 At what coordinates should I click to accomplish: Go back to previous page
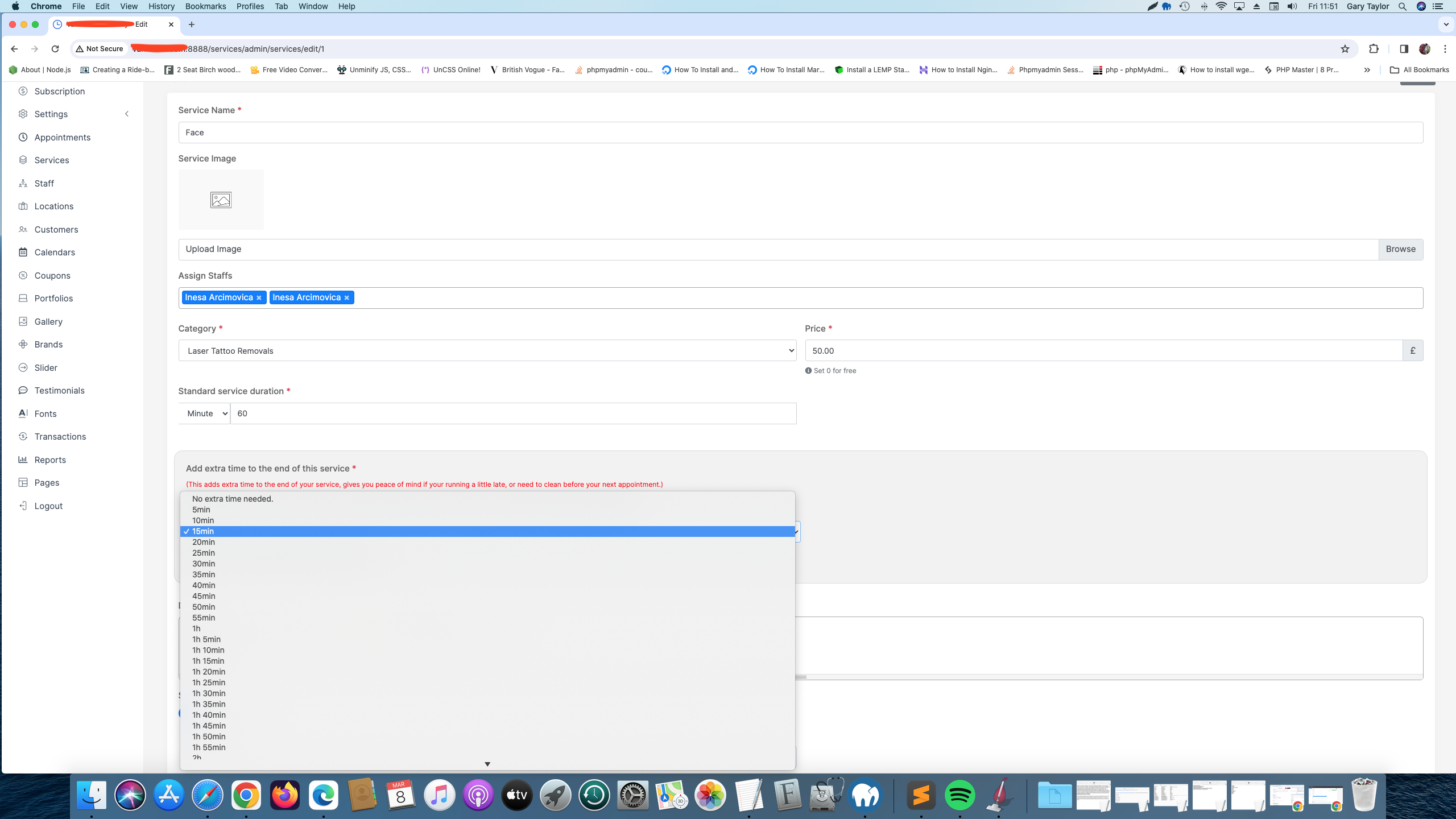pos(14,49)
